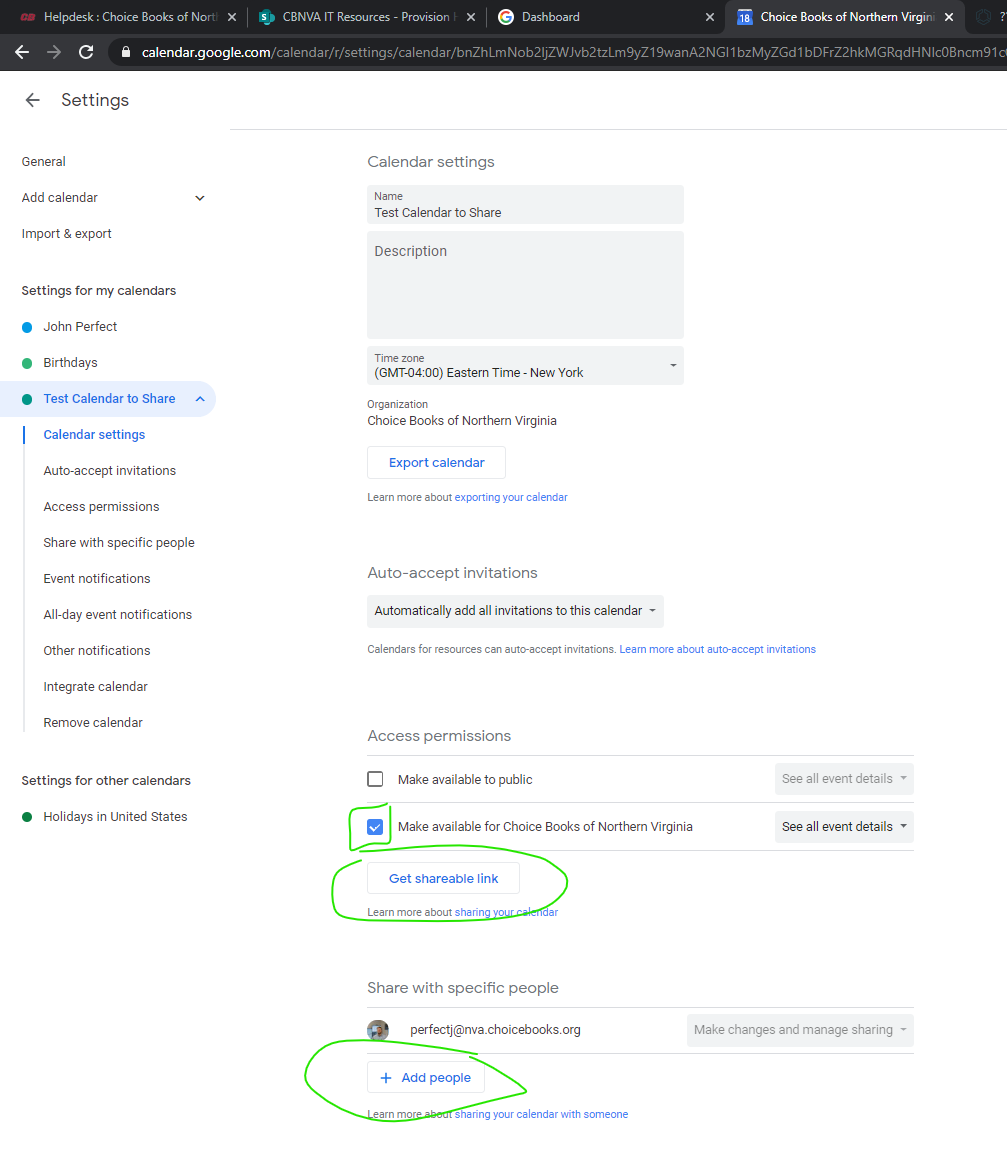Collapse the Test Calendar to Share section
The width and height of the screenshot is (1007, 1169).
point(200,399)
